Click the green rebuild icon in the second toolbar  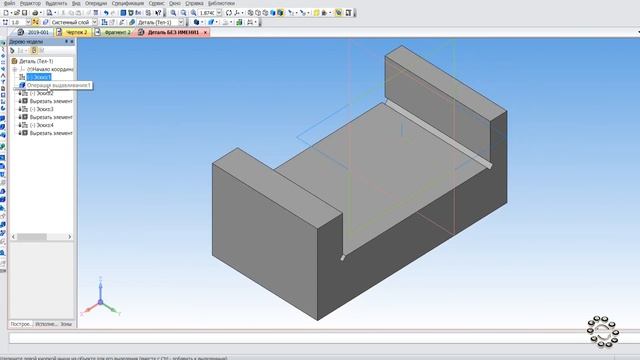pos(239,22)
